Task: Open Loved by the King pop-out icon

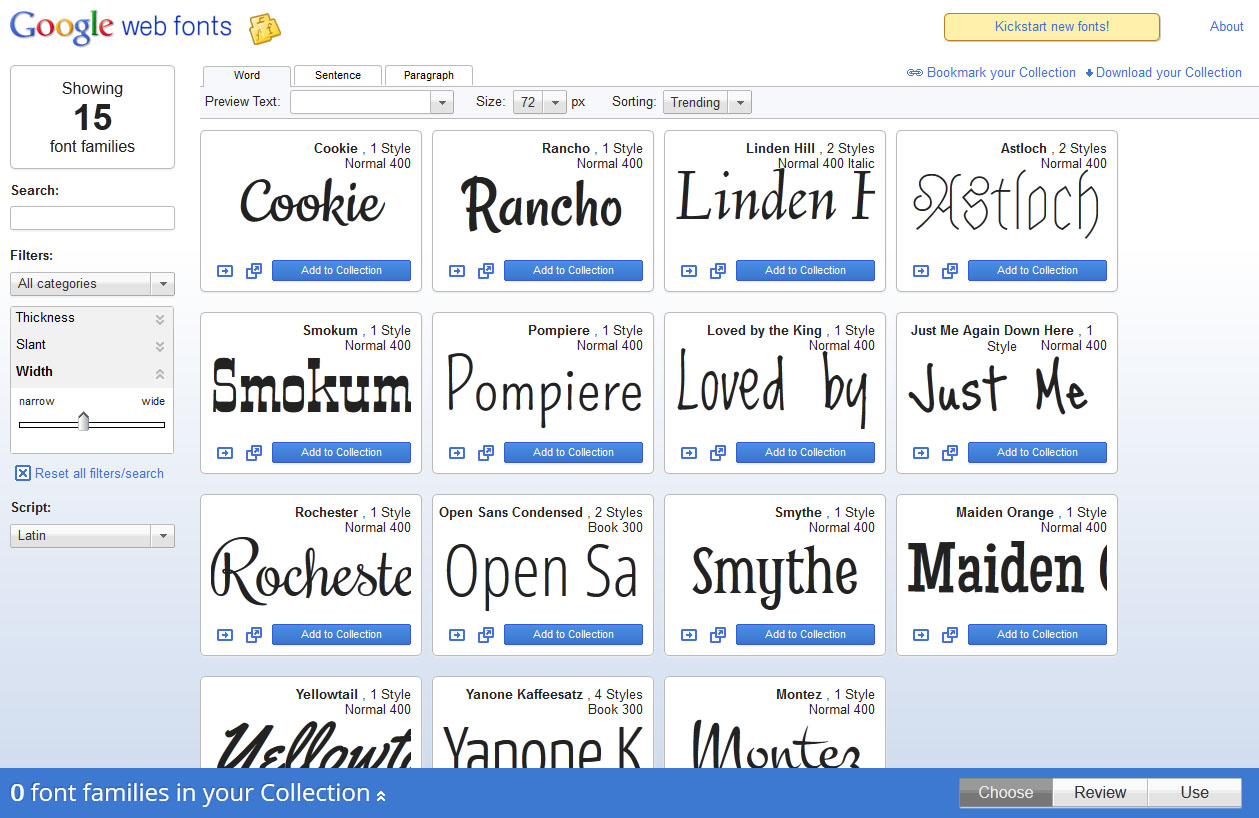Action: coord(718,453)
